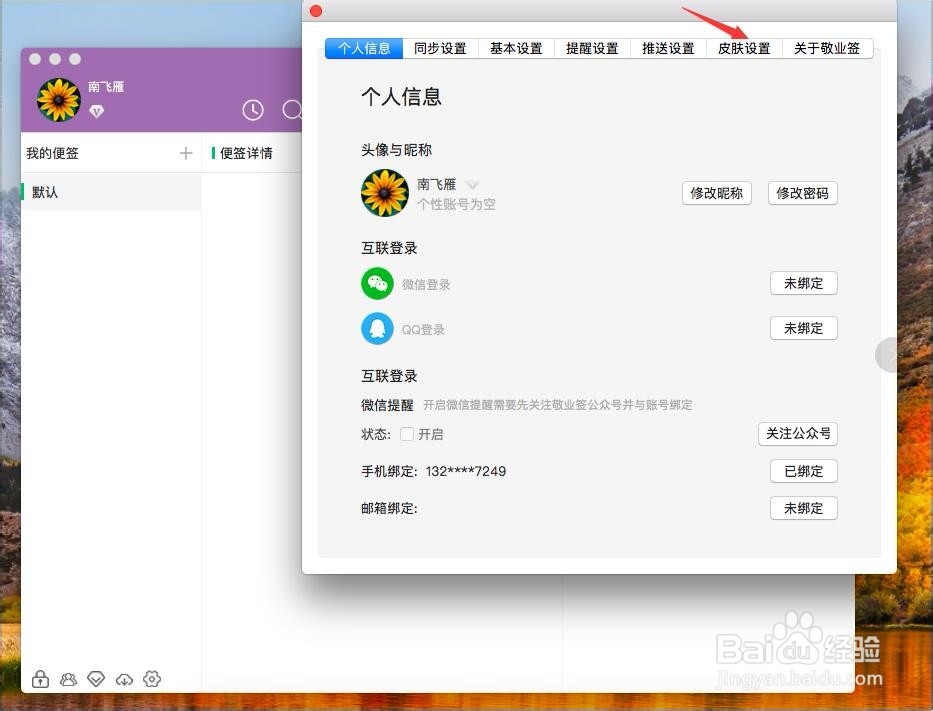The image size is (933, 711).
Task: Click the blue QQ login icon
Action: 377,328
